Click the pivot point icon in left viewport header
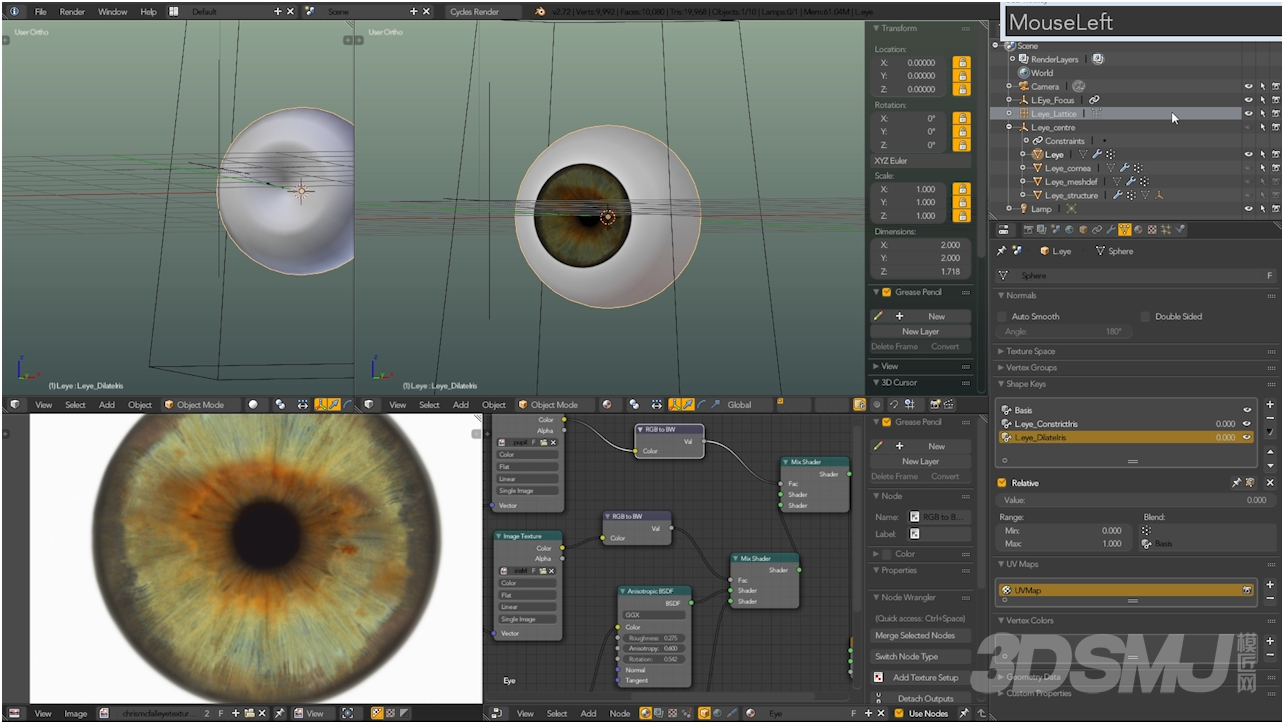 279,405
